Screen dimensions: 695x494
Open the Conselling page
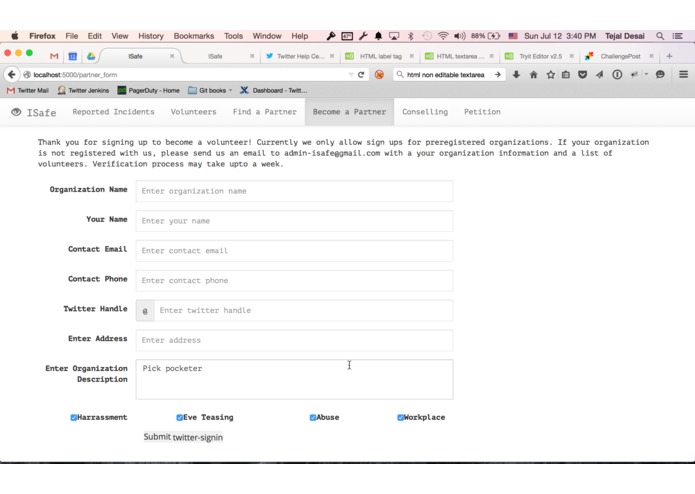click(x=425, y=112)
